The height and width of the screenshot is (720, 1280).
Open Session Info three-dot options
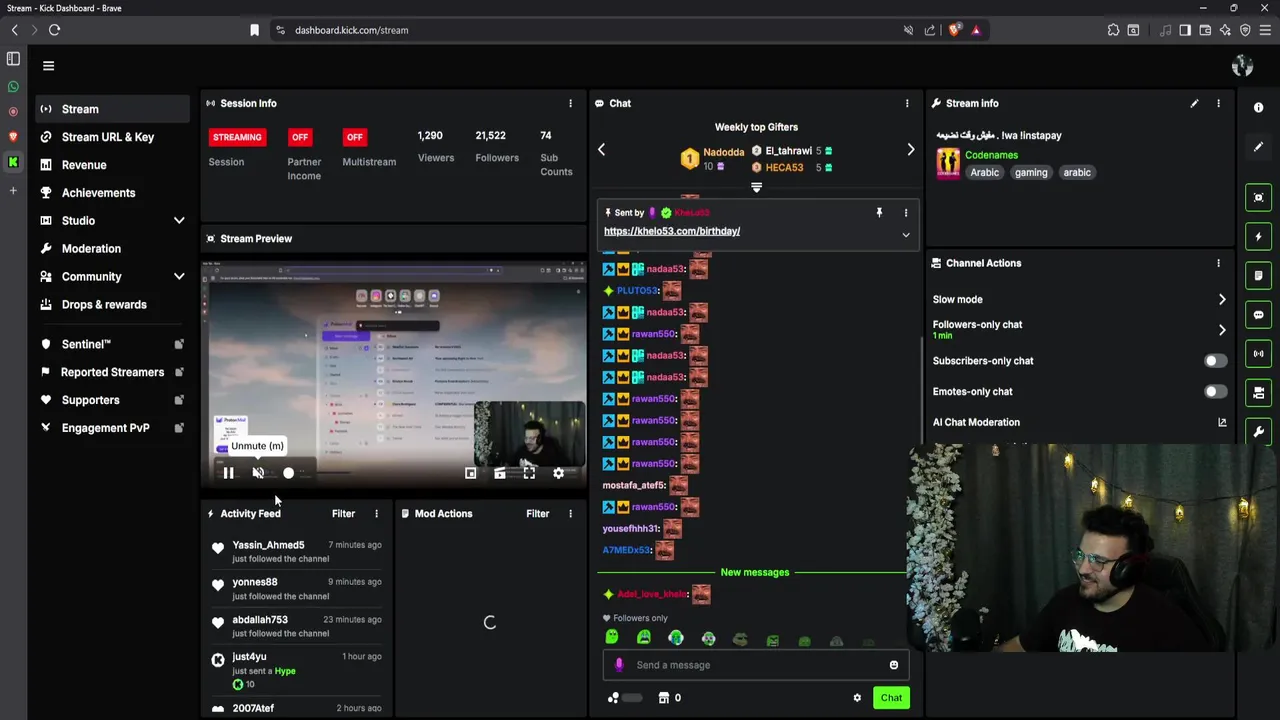pyautogui.click(x=570, y=103)
